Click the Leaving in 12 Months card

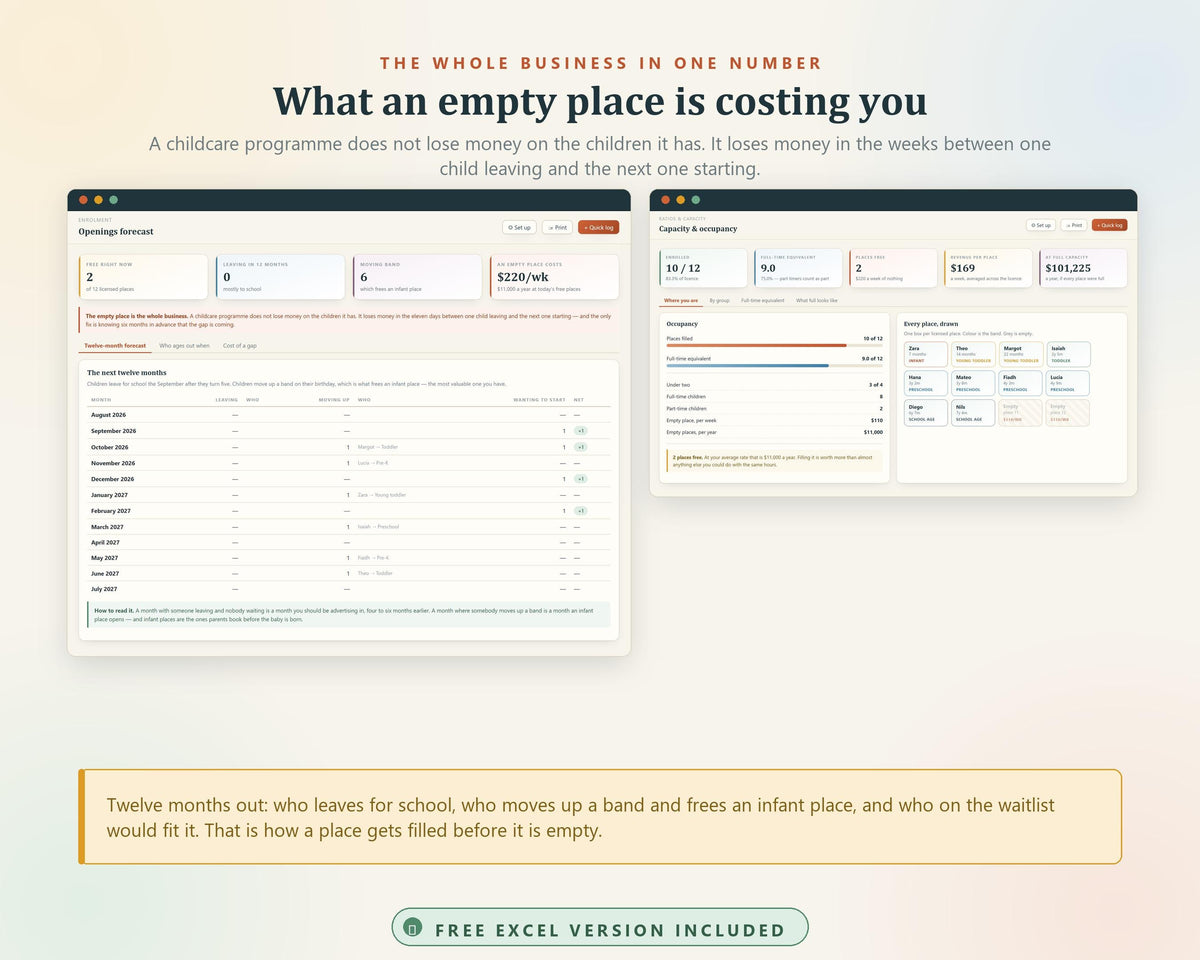pos(280,276)
